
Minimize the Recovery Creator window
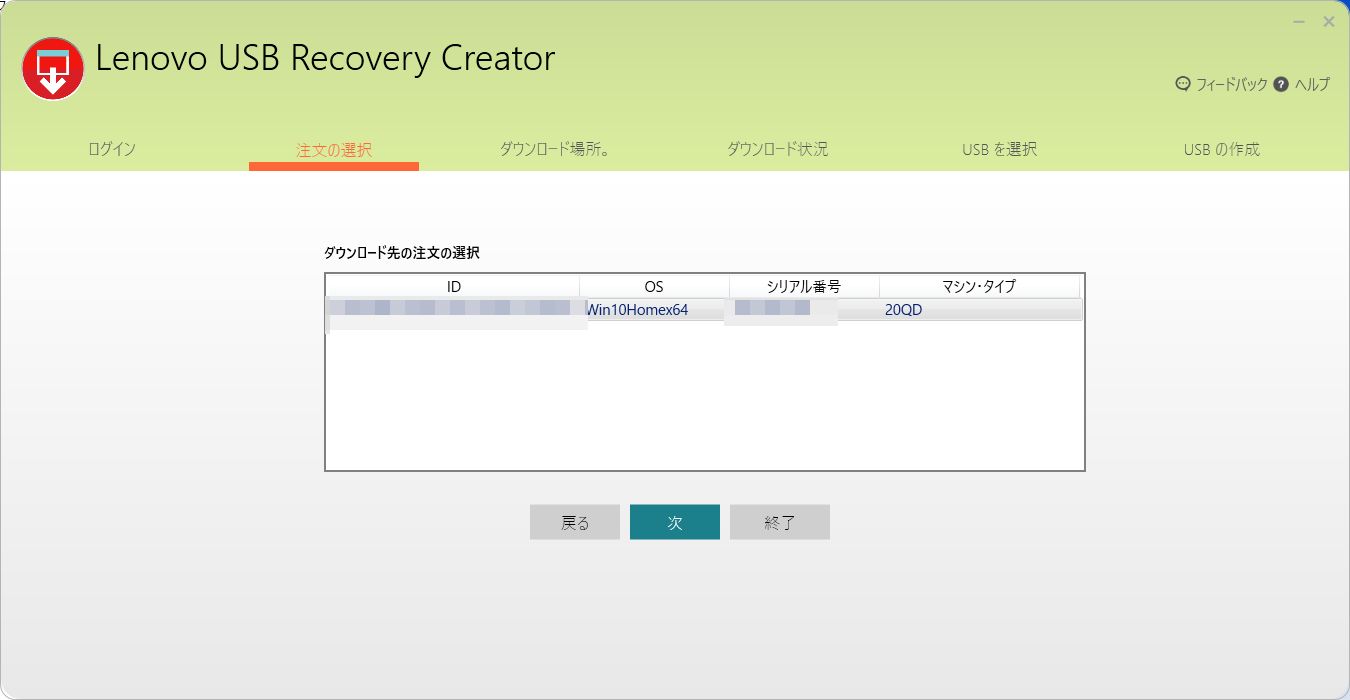1299,21
